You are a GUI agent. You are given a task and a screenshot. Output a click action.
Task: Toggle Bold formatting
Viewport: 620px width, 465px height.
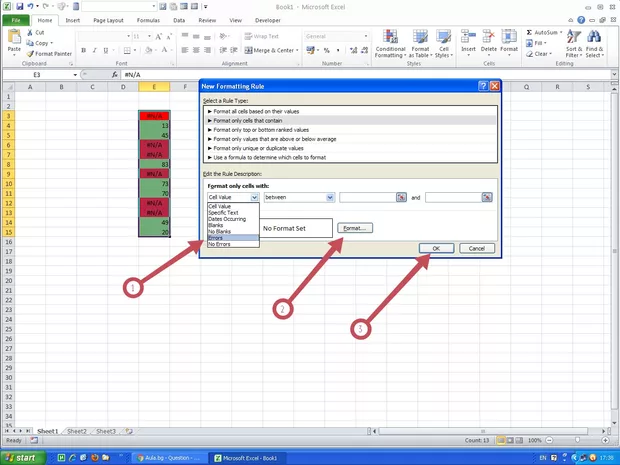tap(83, 50)
